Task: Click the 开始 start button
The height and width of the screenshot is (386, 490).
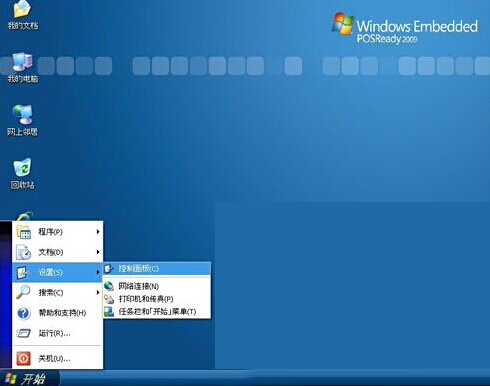Action: pyautogui.click(x=29, y=379)
